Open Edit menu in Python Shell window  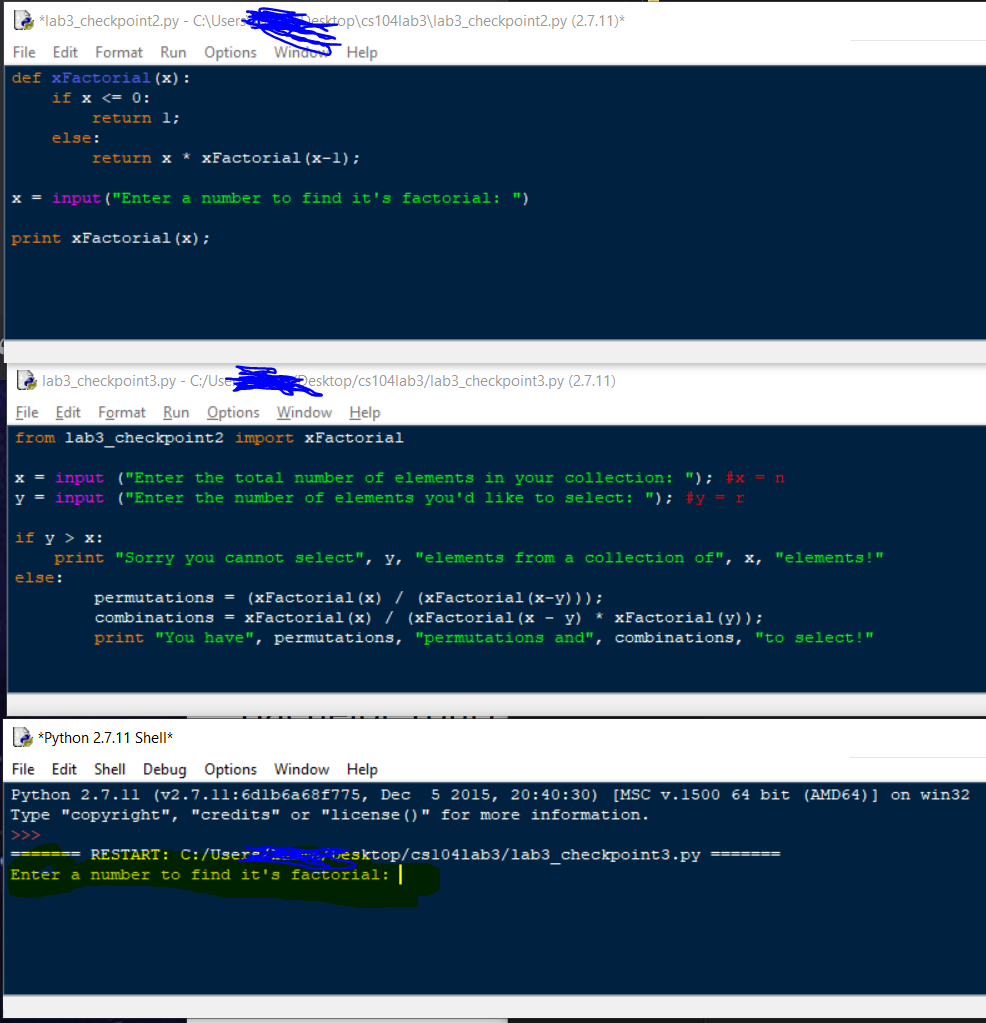tap(64, 769)
